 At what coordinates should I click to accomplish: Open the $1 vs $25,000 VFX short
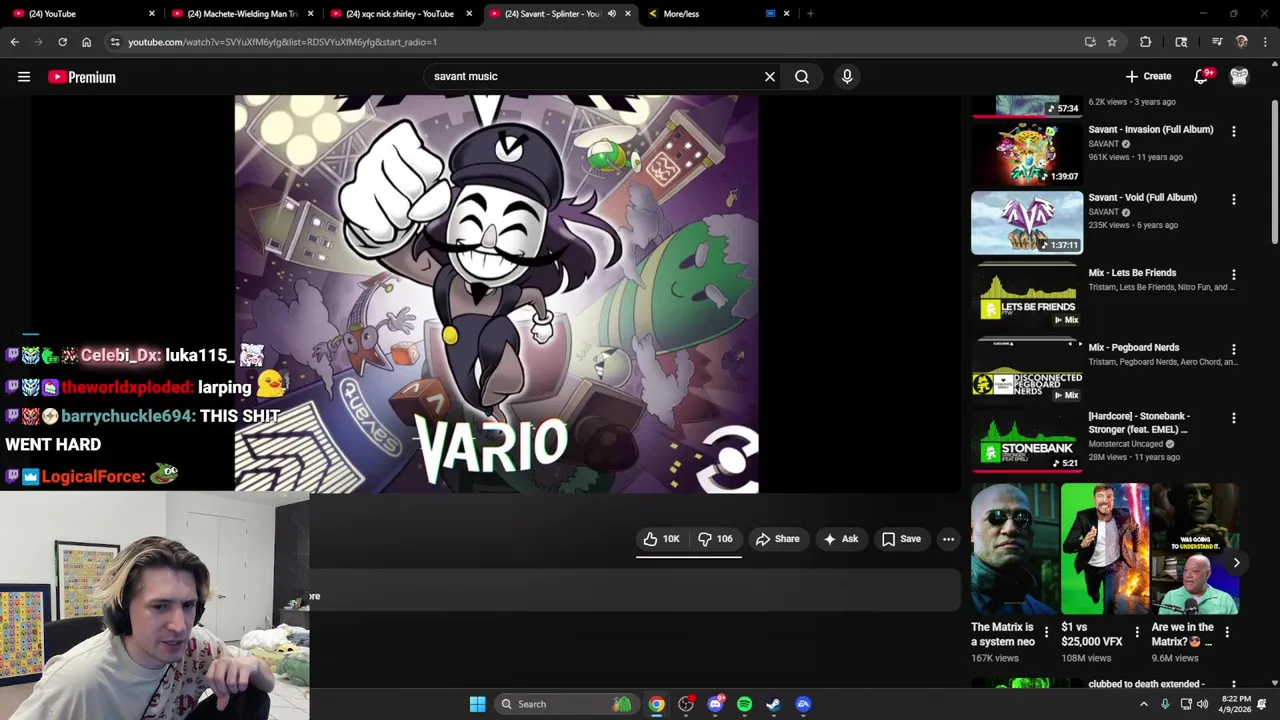click(x=1104, y=548)
